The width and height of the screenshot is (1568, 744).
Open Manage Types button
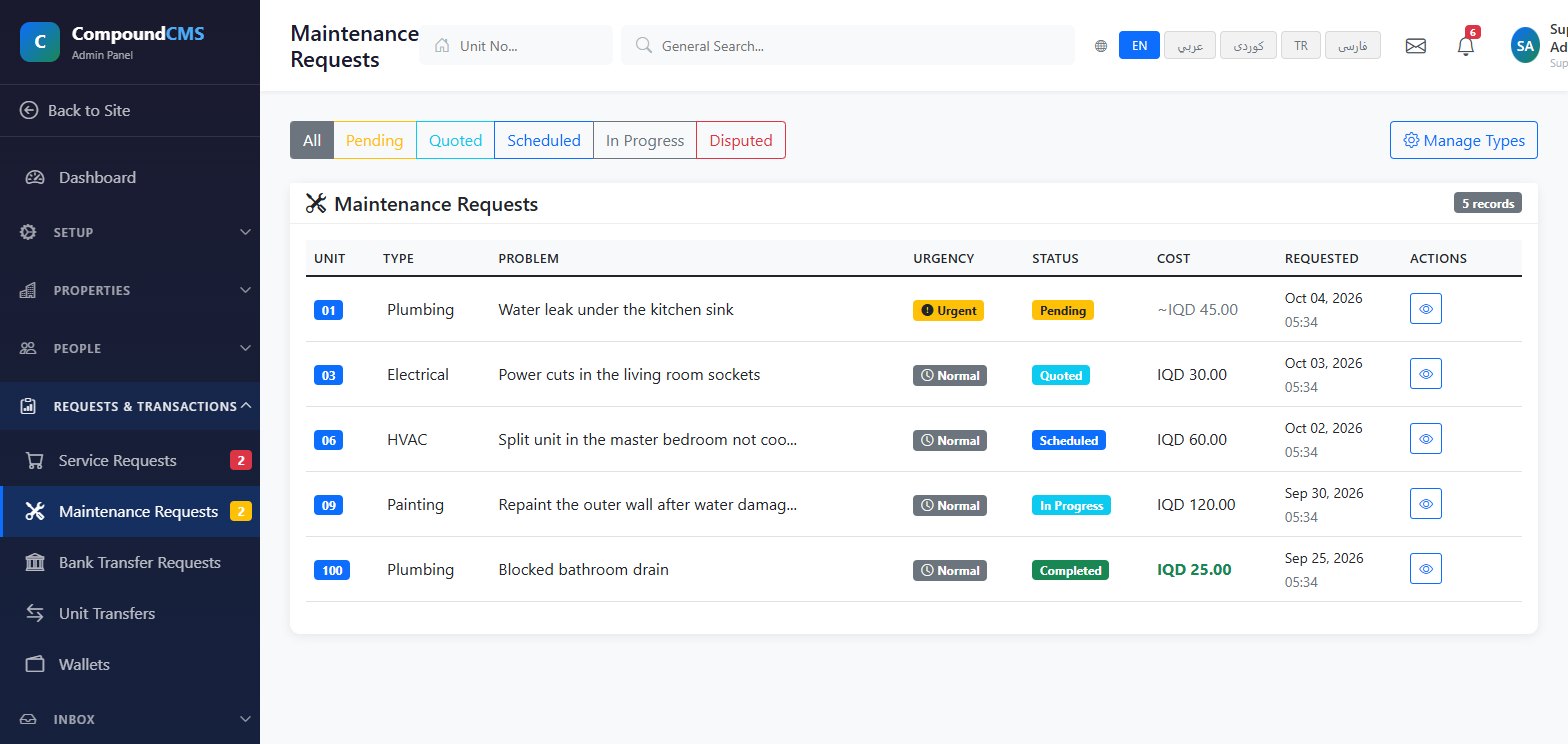pyautogui.click(x=1464, y=140)
